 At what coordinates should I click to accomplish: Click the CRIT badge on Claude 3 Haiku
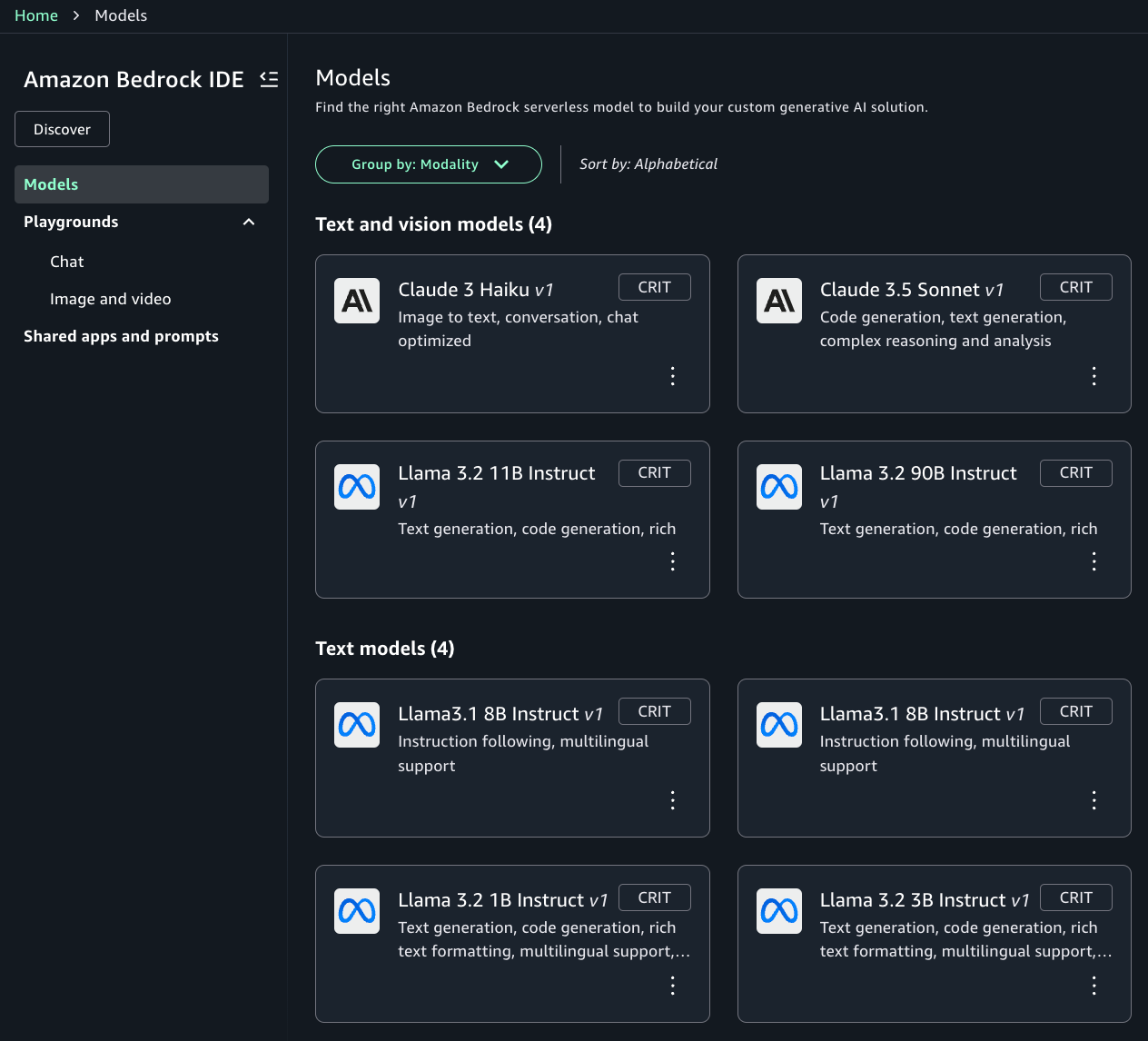[655, 287]
